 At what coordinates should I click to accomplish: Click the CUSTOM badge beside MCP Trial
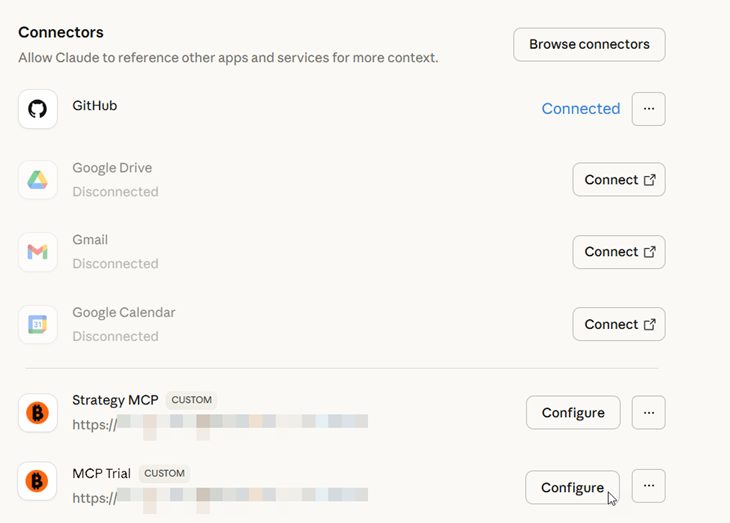165,473
